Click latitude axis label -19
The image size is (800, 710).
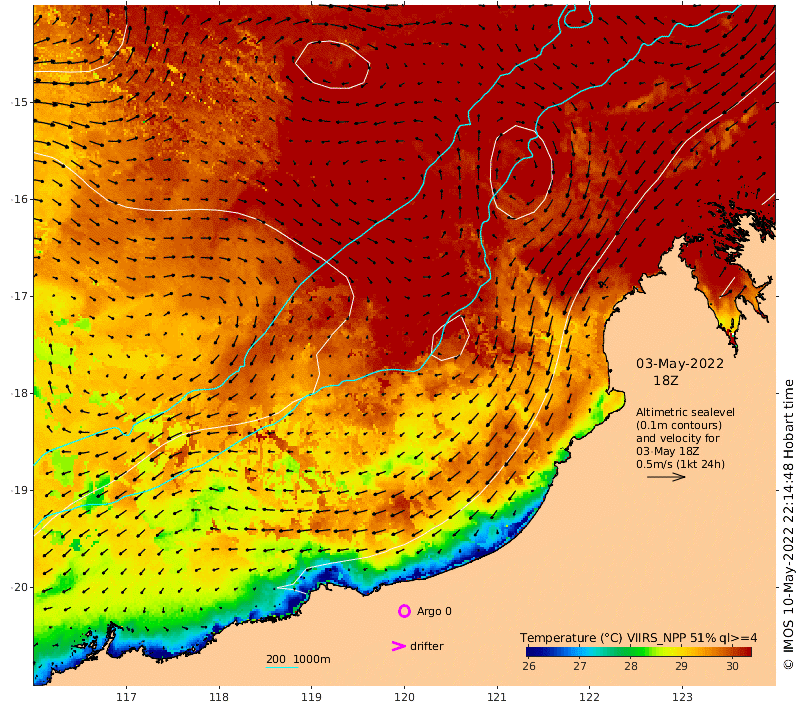[x=19, y=490]
